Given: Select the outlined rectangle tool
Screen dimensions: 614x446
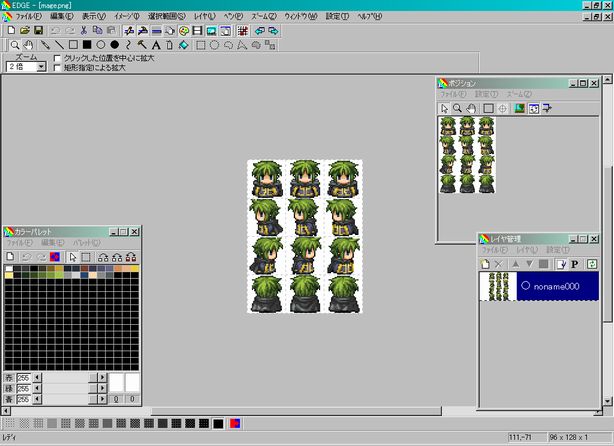Looking at the screenshot, I should pyautogui.click(x=73, y=45).
